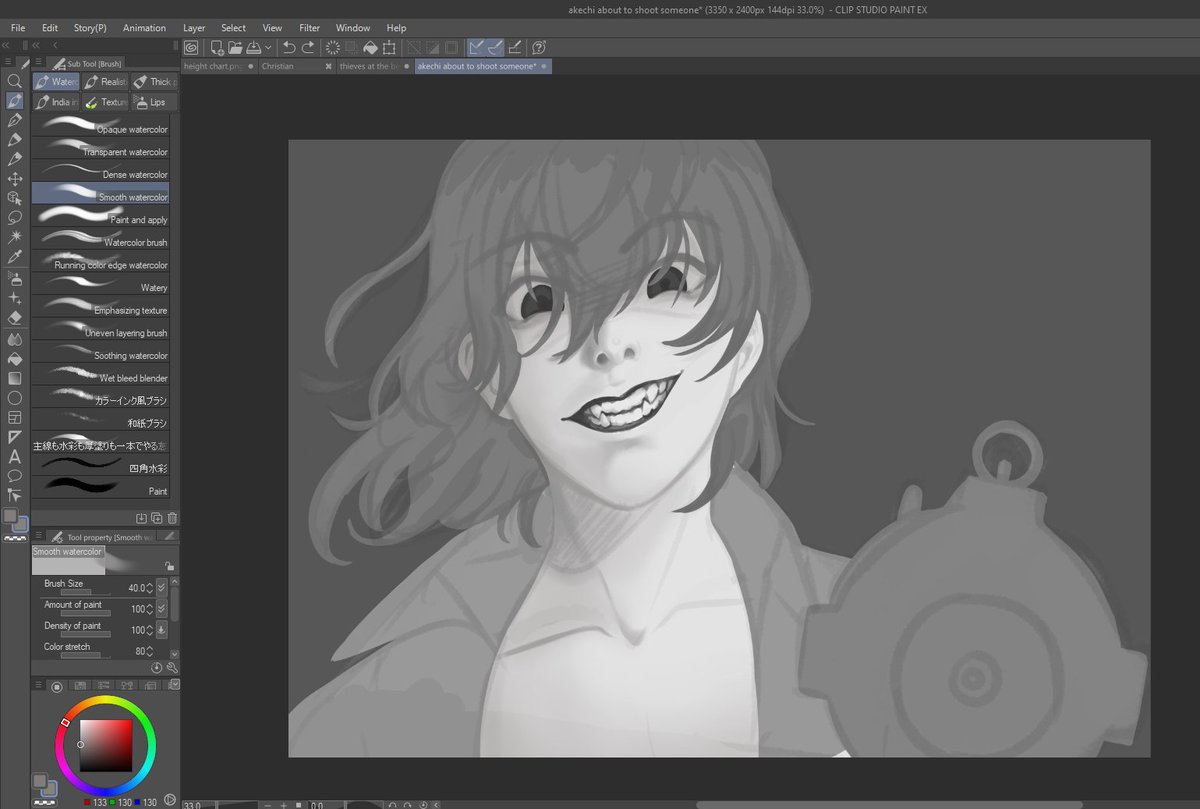This screenshot has width=1200, height=809.
Task: Toggle Snap to Special Ruler
Action: coord(495,47)
